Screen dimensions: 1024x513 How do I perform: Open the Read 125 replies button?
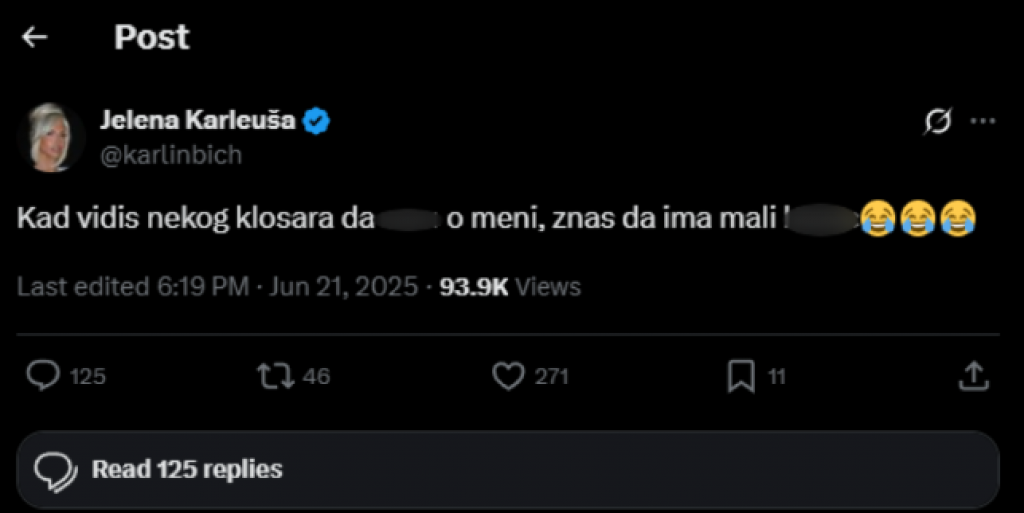tap(508, 469)
